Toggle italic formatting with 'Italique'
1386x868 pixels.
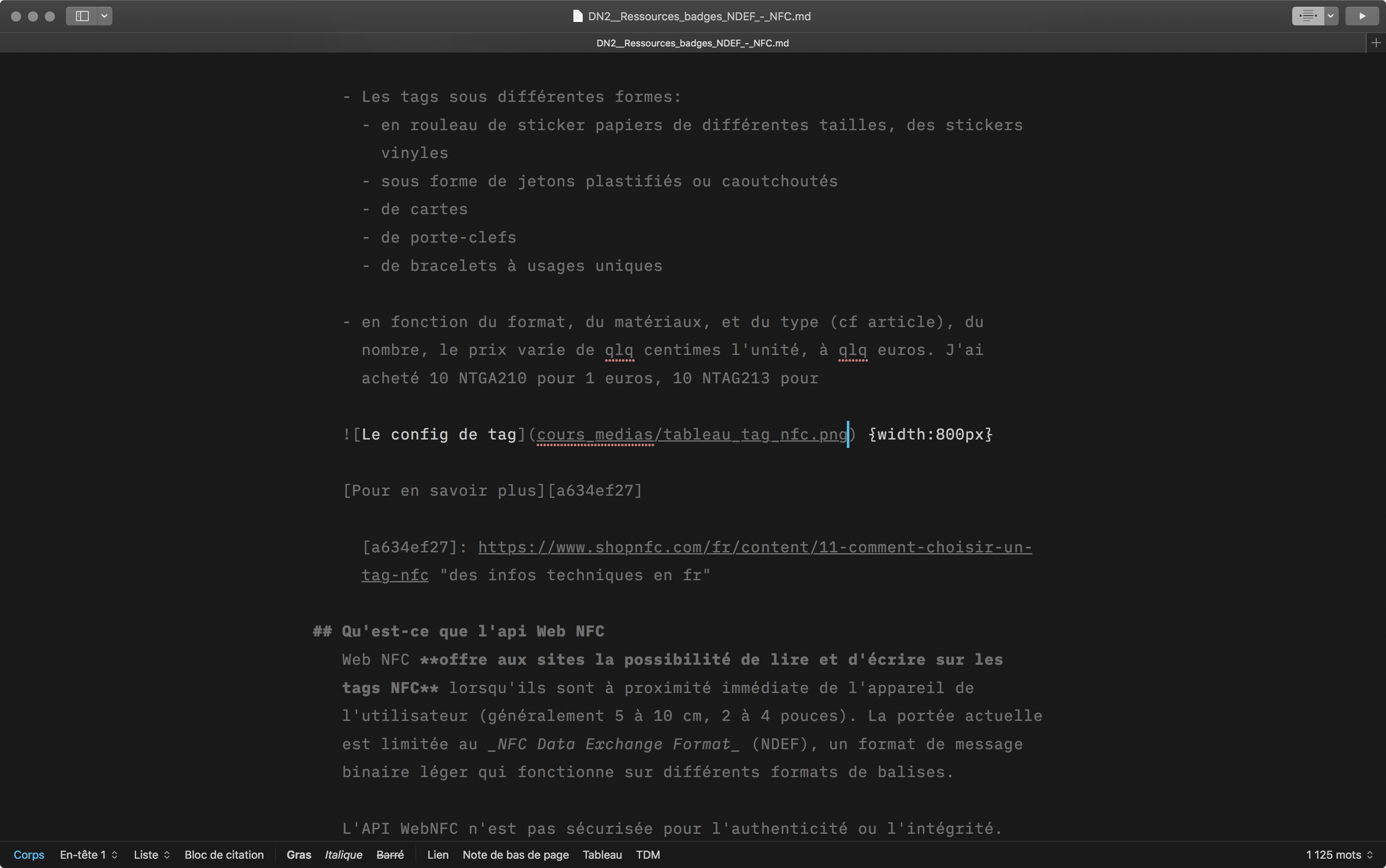tap(343, 854)
